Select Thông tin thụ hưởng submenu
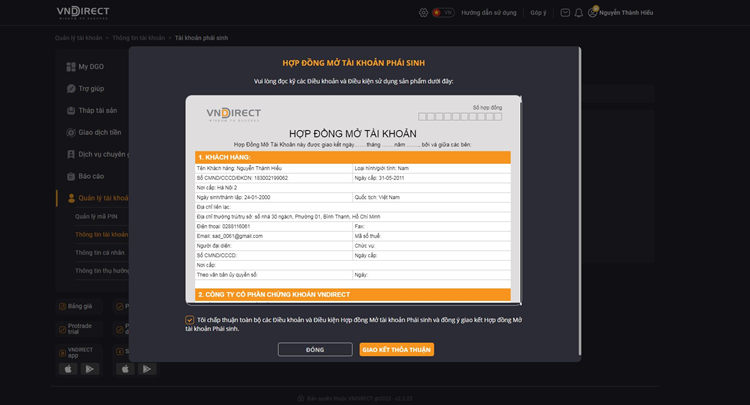 click(x=102, y=271)
